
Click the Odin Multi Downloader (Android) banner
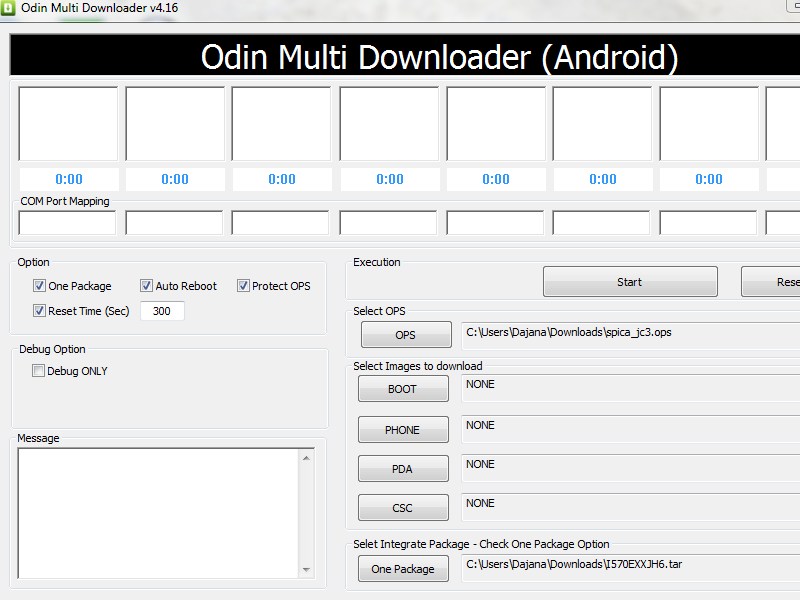(x=405, y=56)
